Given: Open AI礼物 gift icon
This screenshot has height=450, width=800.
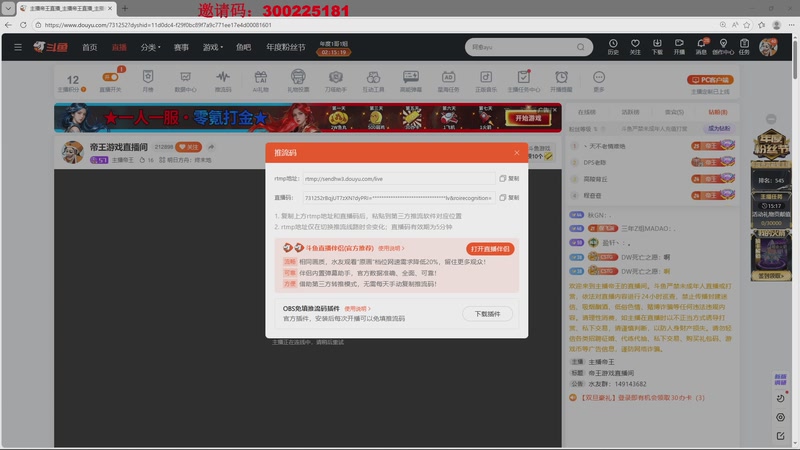Looking at the screenshot, I should coord(261,81).
